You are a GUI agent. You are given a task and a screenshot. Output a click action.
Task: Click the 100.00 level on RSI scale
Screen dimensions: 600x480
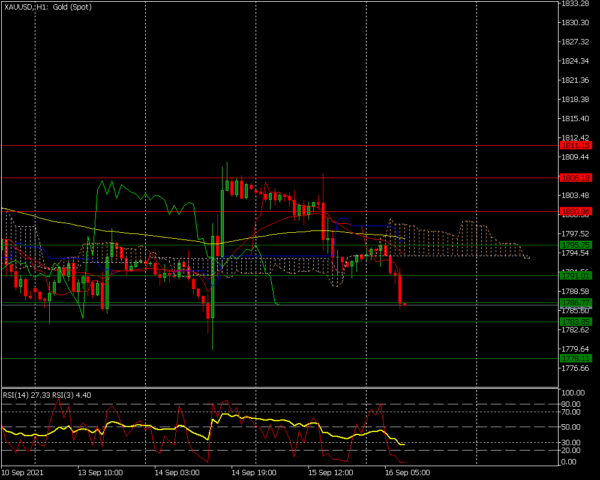point(573,393)
